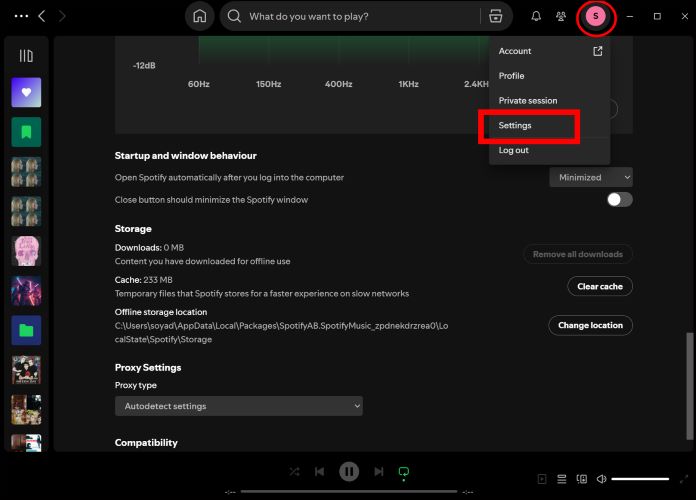
Task: Open the Browse icon in search bar
Action: tap(495, 16)
